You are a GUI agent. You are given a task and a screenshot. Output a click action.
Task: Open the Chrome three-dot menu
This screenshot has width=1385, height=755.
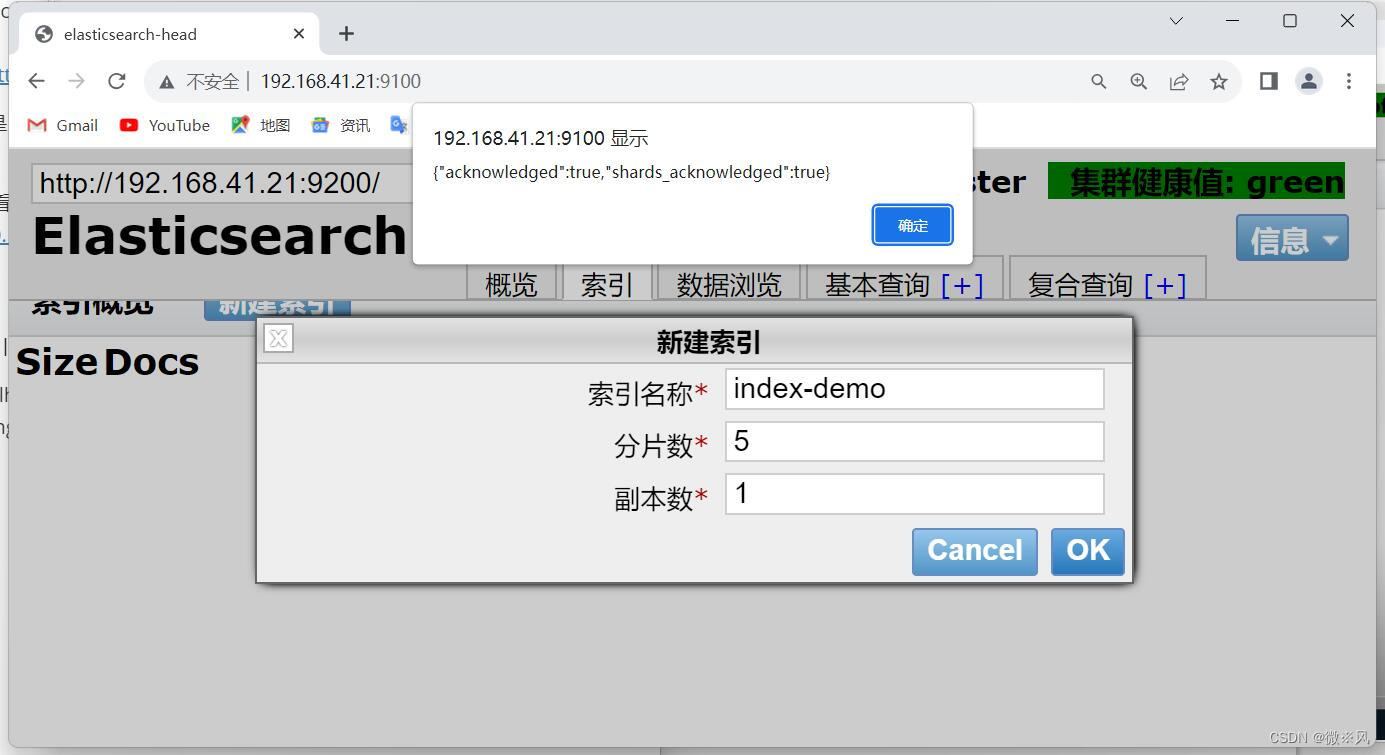coord(1349,81)
